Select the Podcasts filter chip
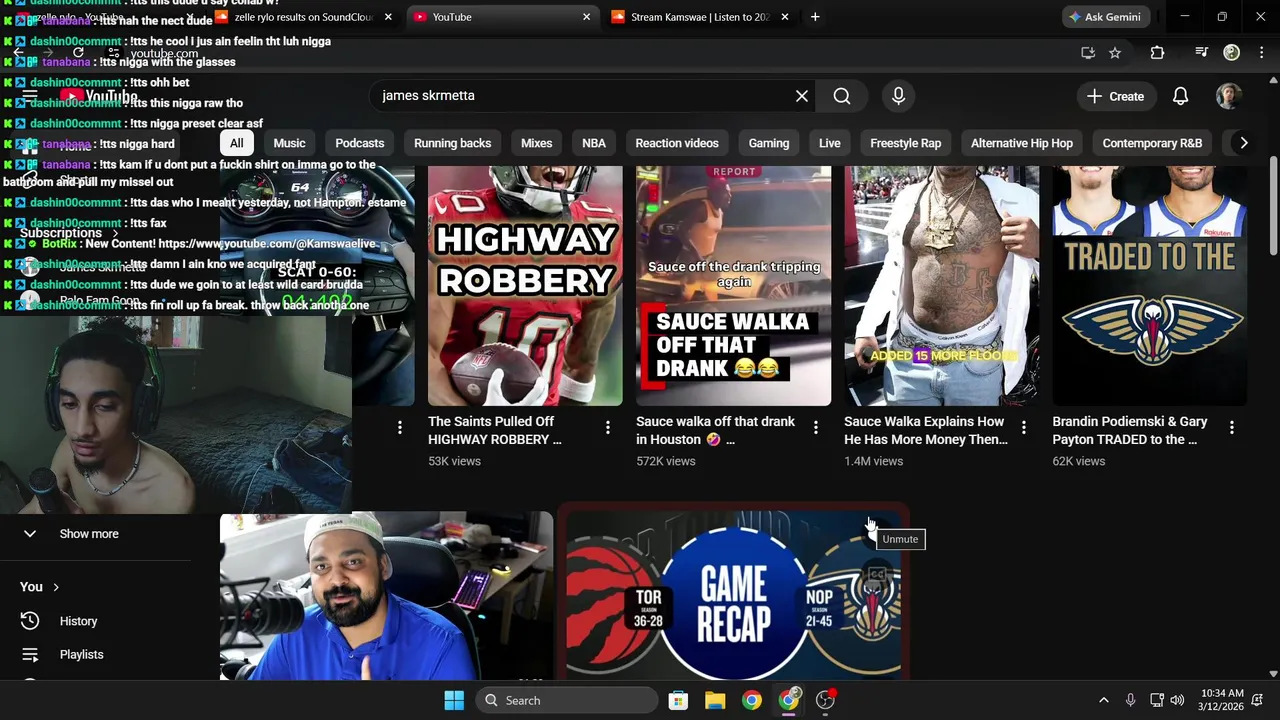Screen dimensions: 1280x720 (x=359, y=143)
